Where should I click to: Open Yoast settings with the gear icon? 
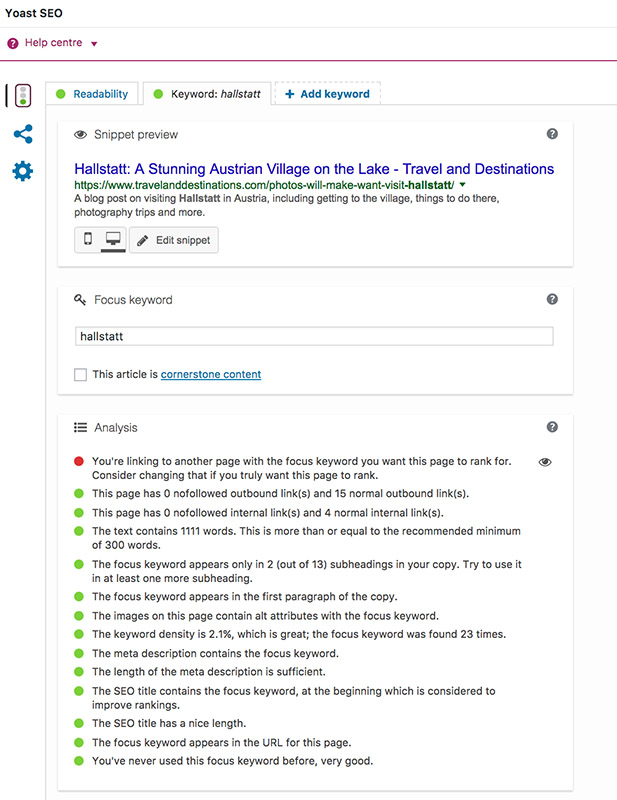coord(22,168)
